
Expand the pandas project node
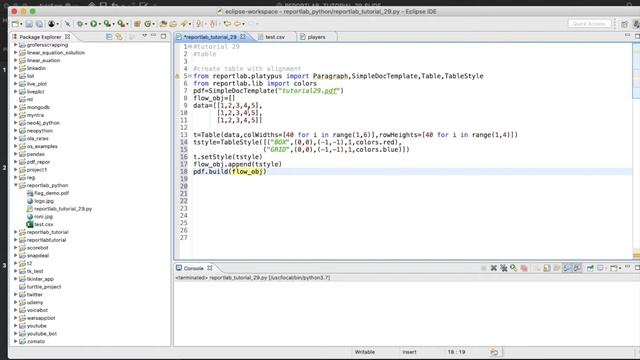tap(16, 154)
